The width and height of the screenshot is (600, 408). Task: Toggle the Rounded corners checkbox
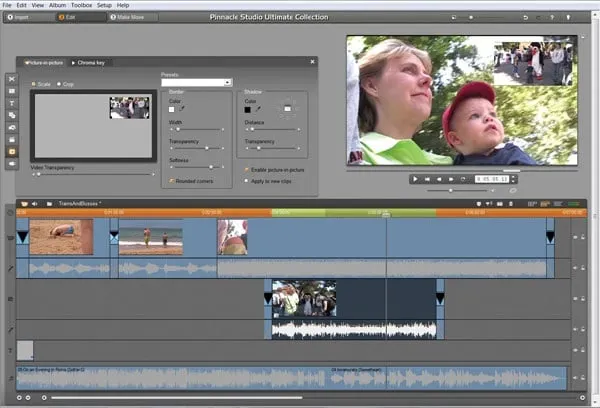point(171,180)
